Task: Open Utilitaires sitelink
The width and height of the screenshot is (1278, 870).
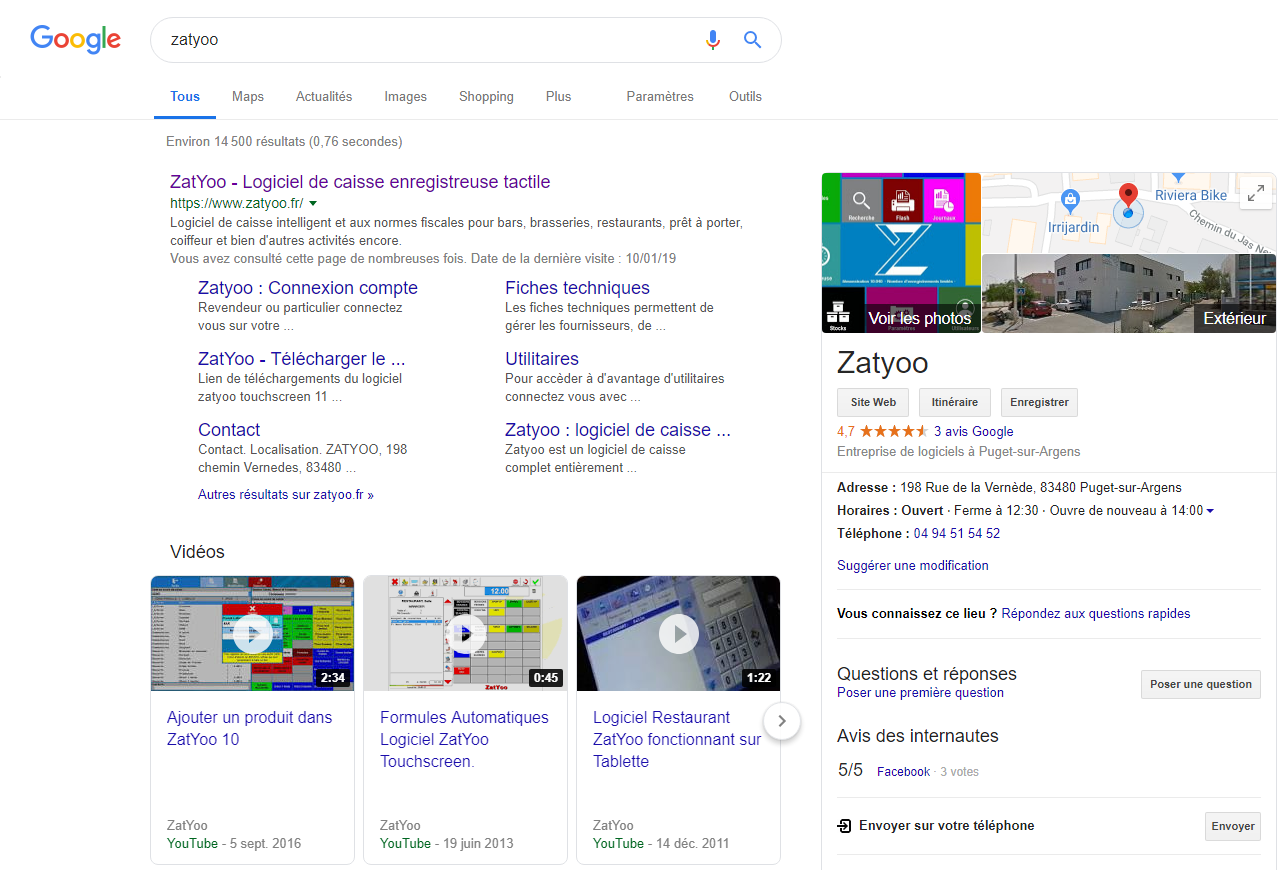Action: click(542, 359)
